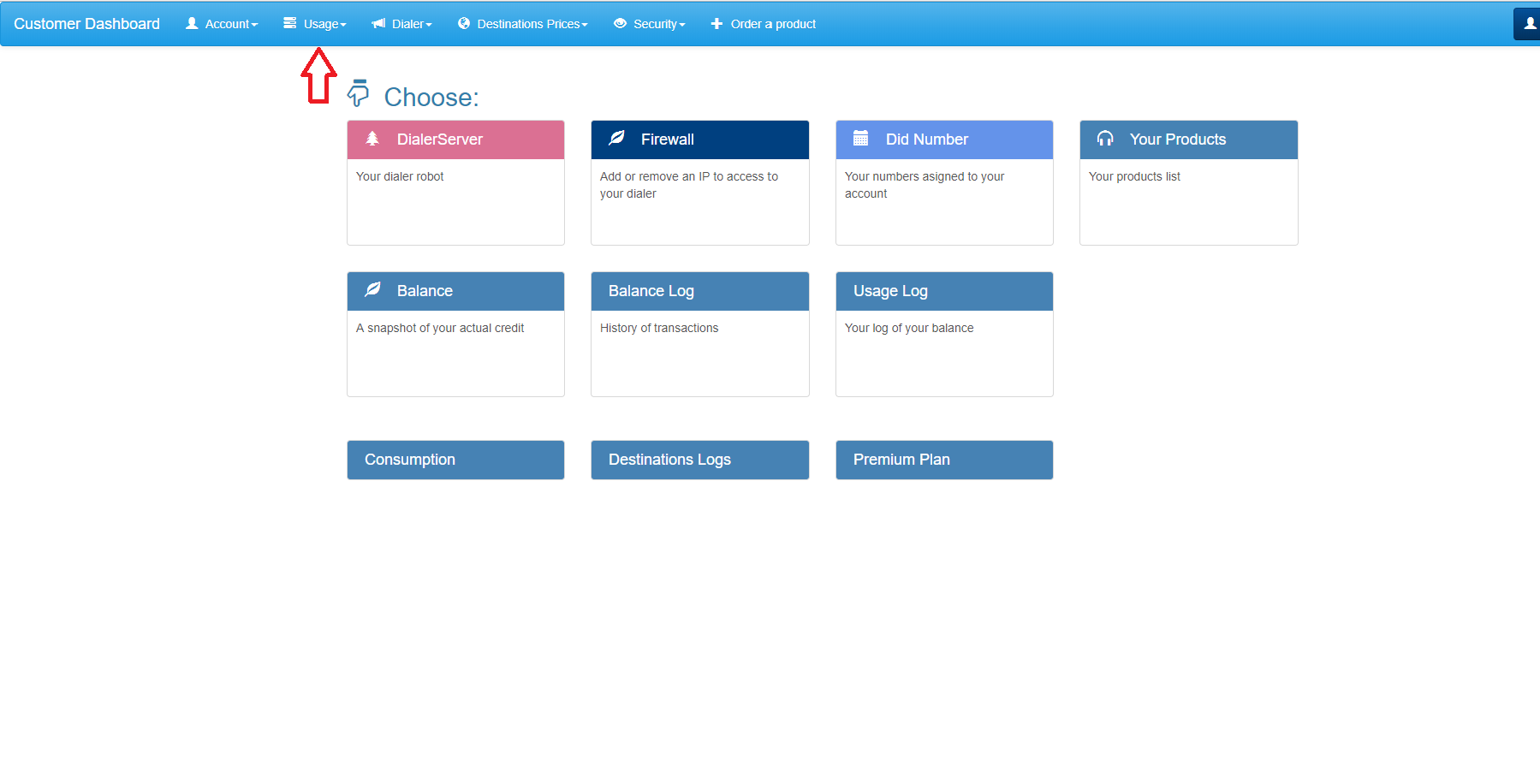The height and width of the screenshot is (784, 1540).
Task: Click the hand pointer icon beside Choose
Action: (x=358, y=93)
